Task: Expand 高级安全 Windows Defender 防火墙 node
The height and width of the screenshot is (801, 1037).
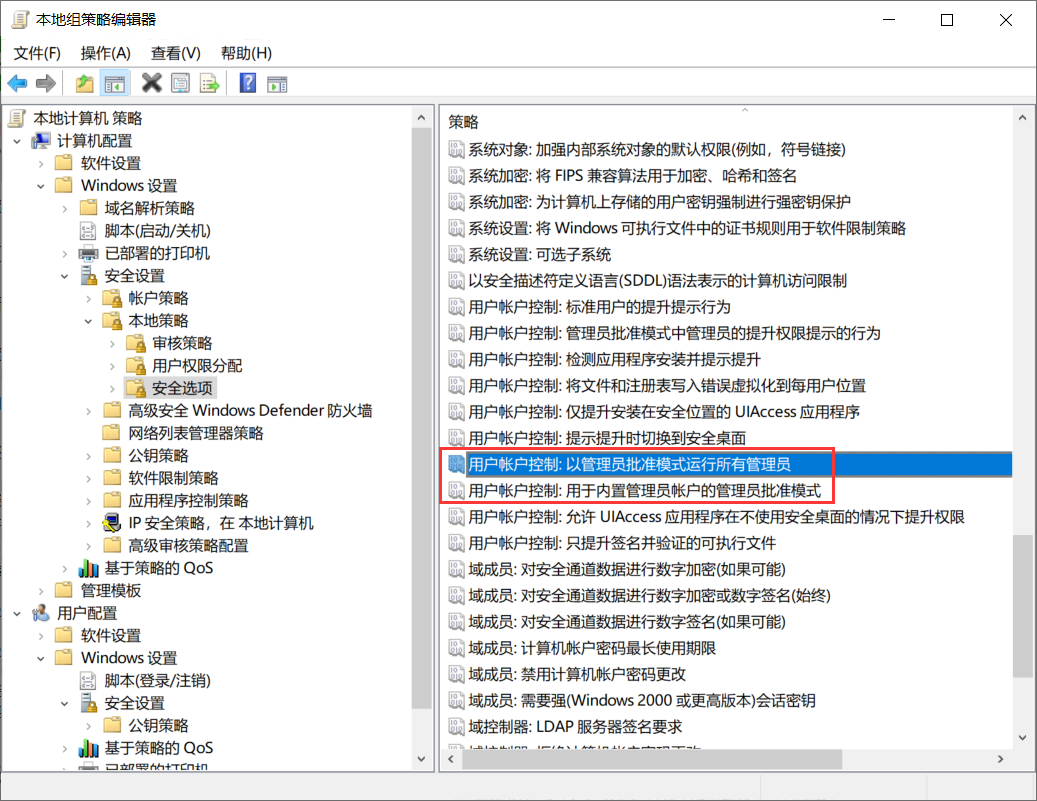Action: coord(89,411)
